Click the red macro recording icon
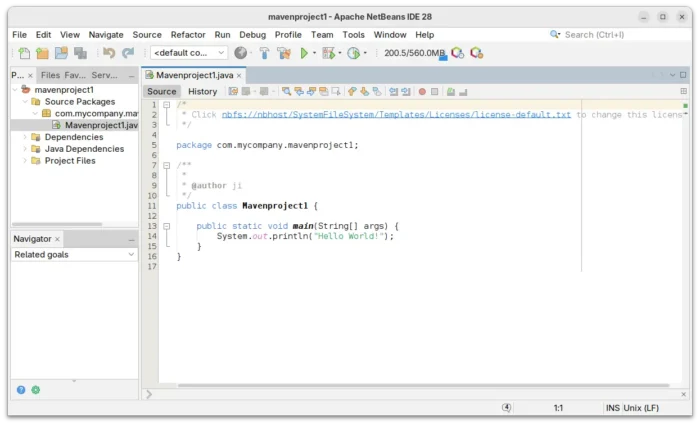 tap(422, 91)
